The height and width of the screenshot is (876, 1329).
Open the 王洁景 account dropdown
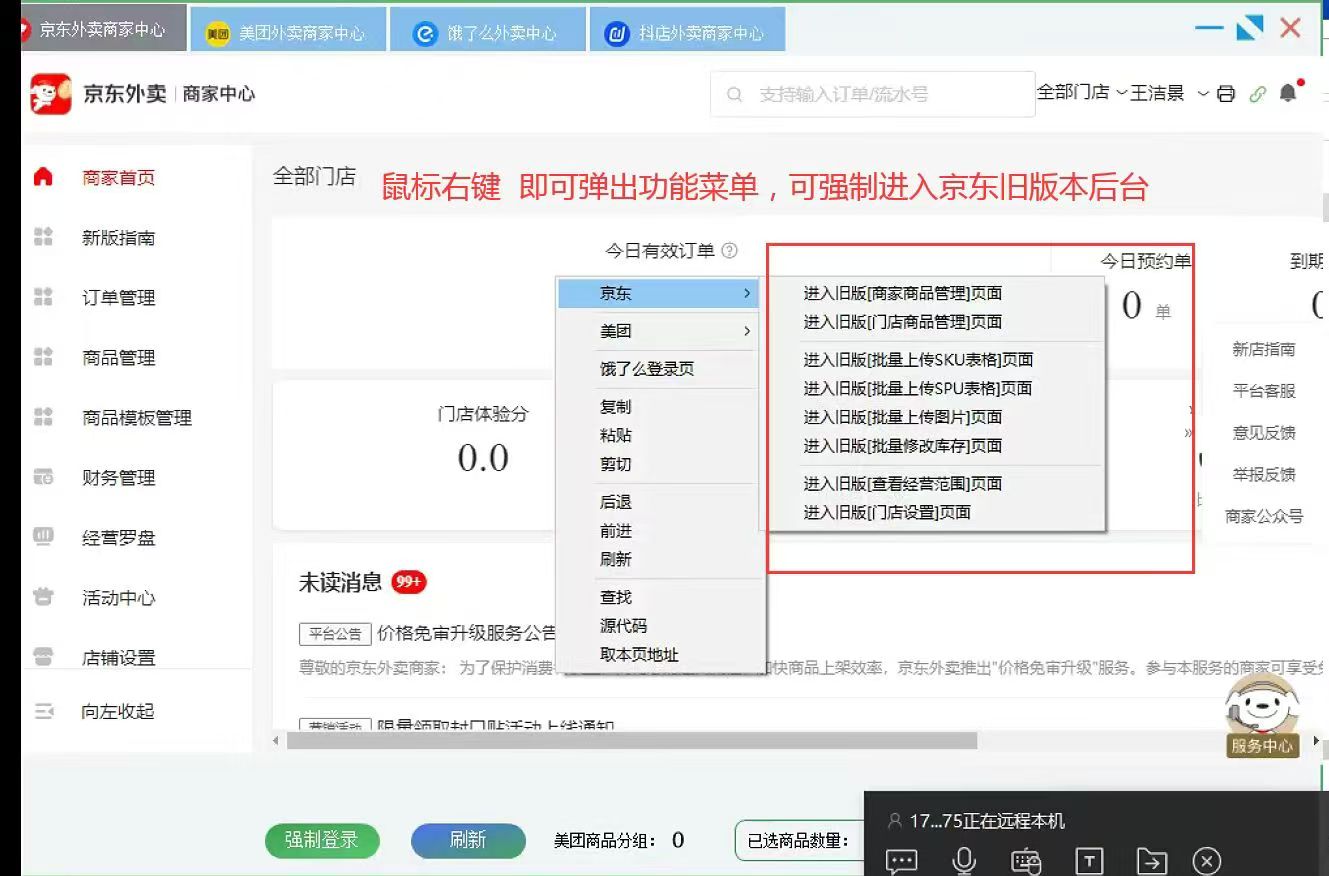1169,93
